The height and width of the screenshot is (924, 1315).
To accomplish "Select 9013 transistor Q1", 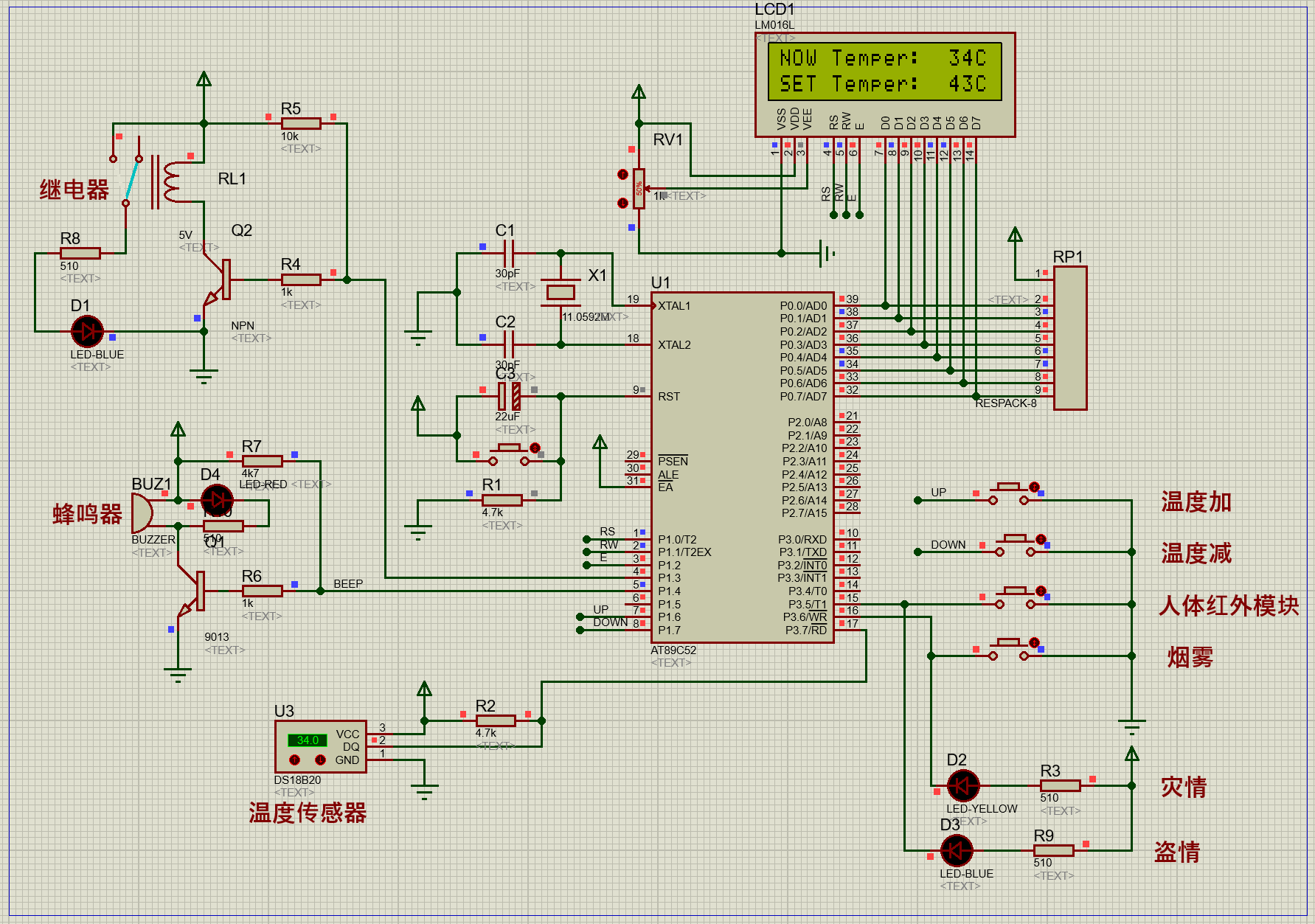I will [192, 591].
